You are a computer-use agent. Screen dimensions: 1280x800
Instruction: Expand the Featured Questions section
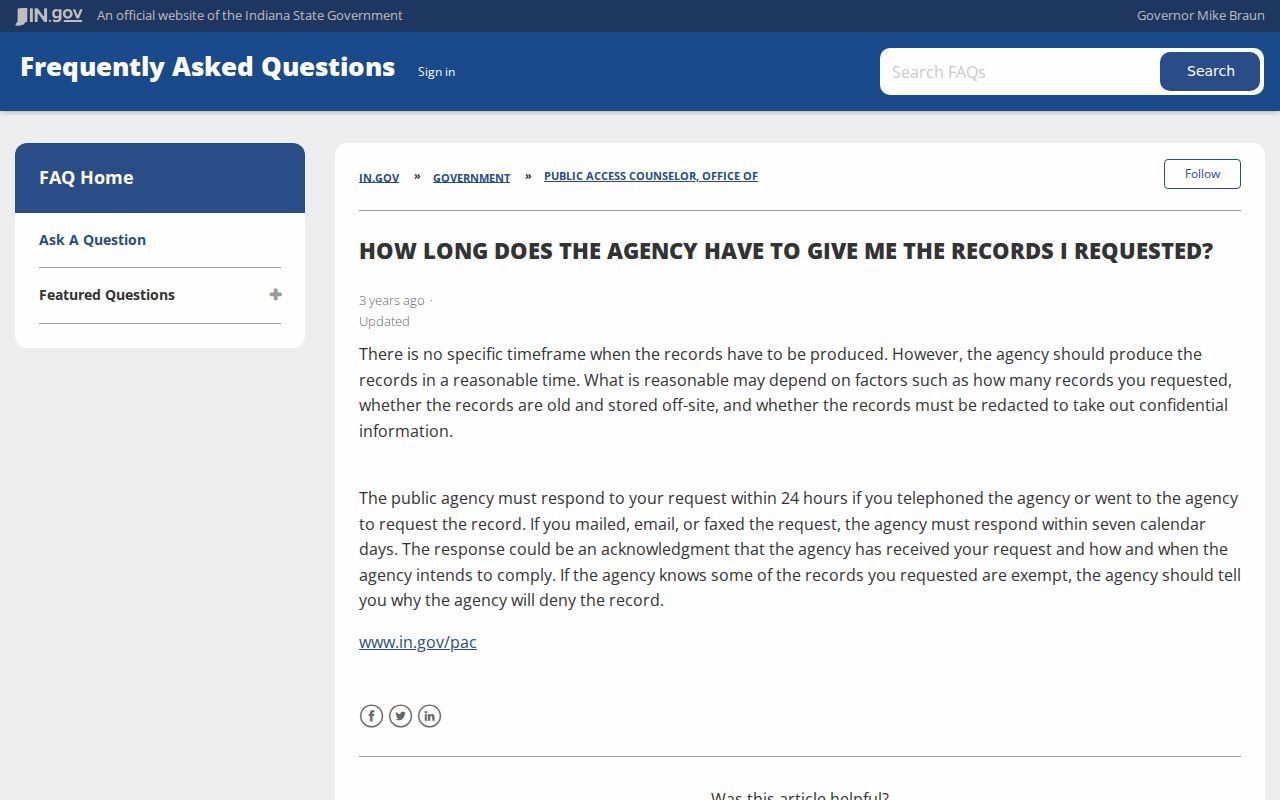(275, 295)
